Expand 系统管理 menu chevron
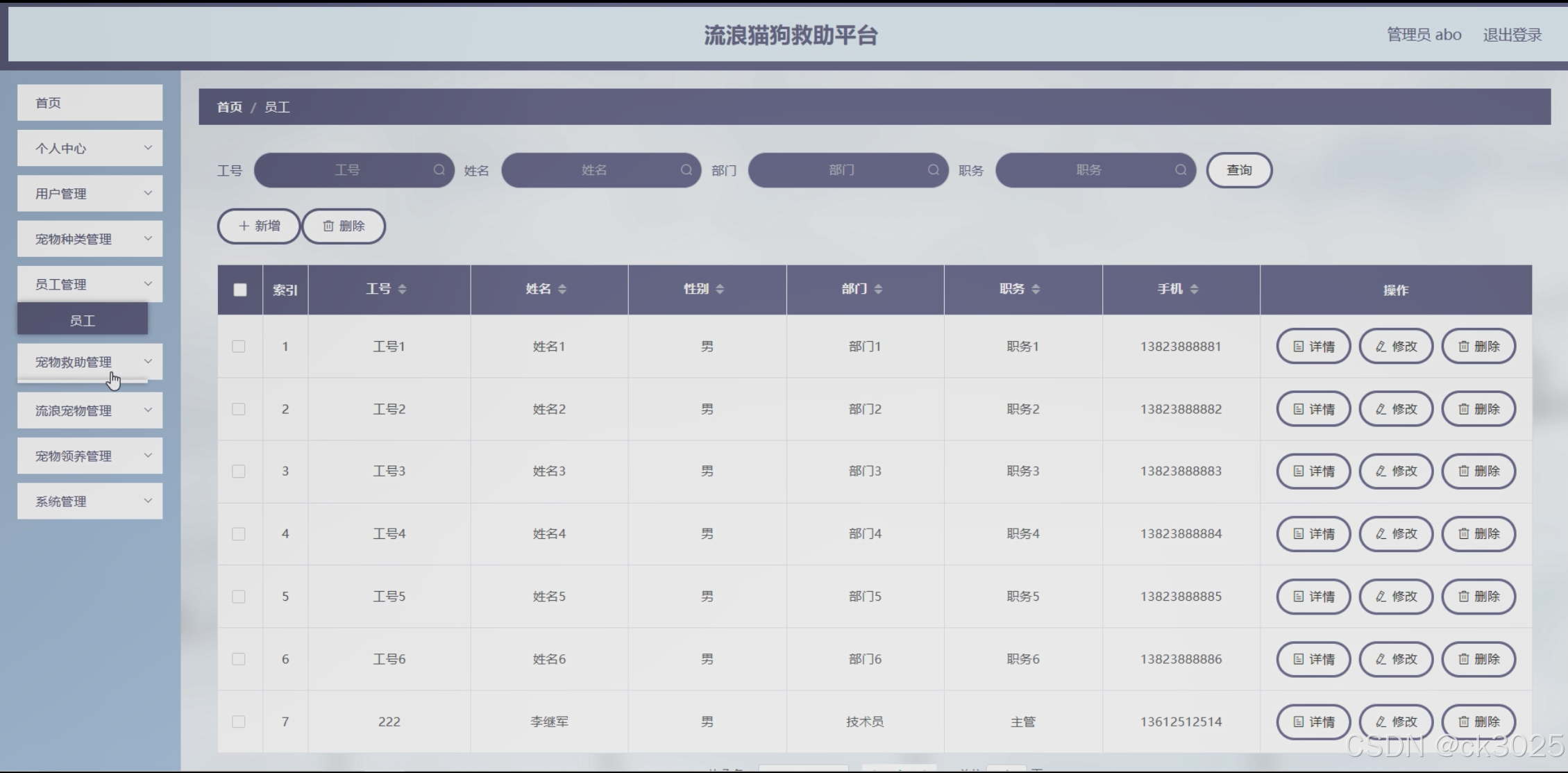 [147, 501]
